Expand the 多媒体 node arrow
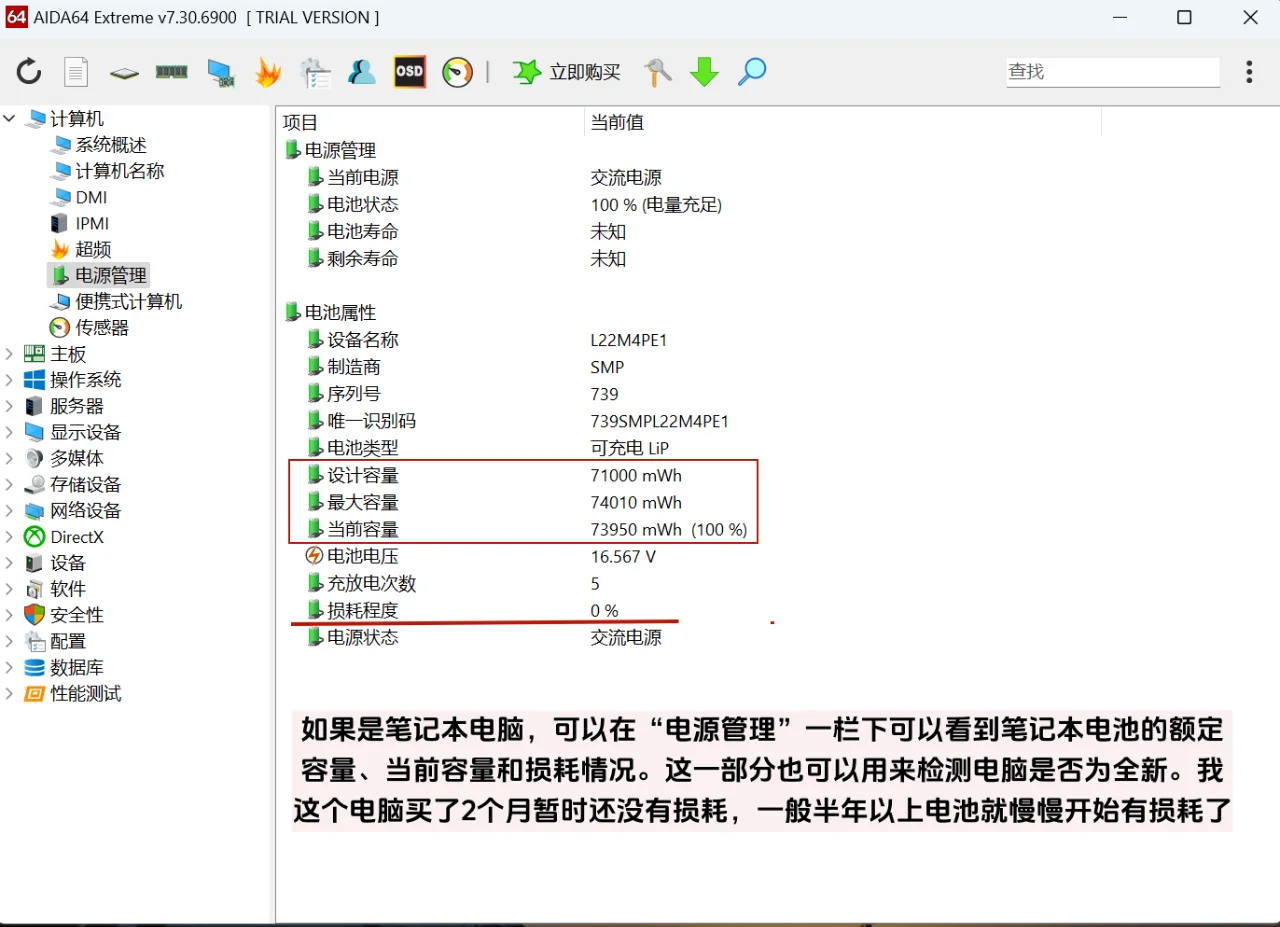 pos(10,458)
